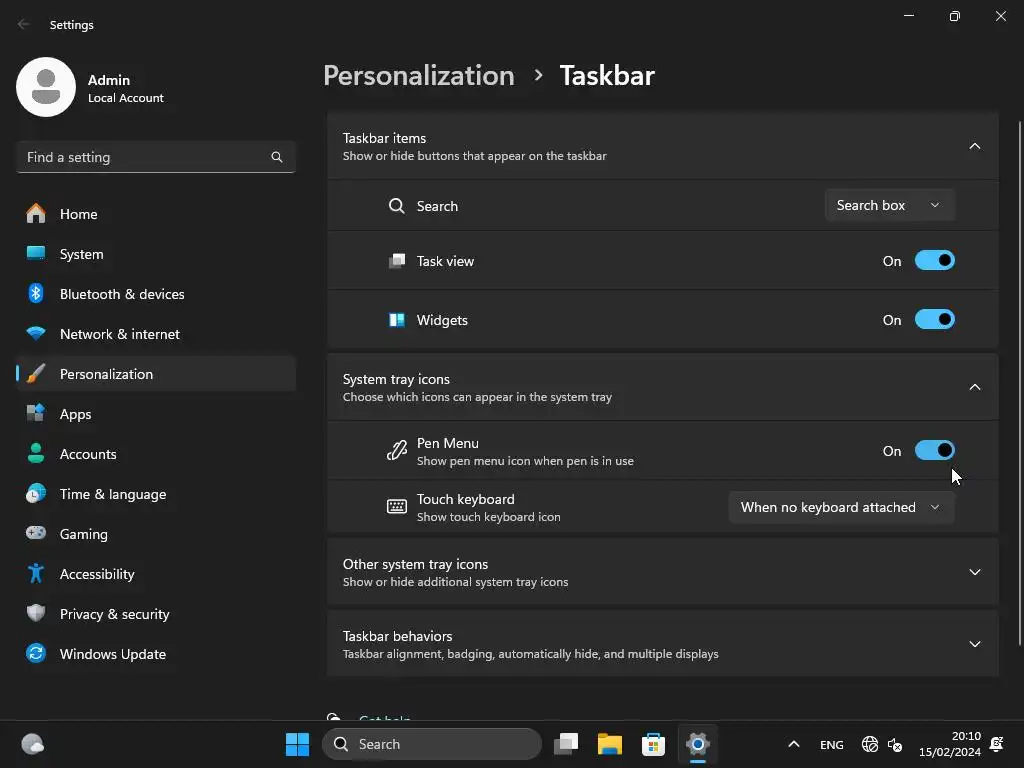Click the Accessibility figure icon

pos(36,573)
